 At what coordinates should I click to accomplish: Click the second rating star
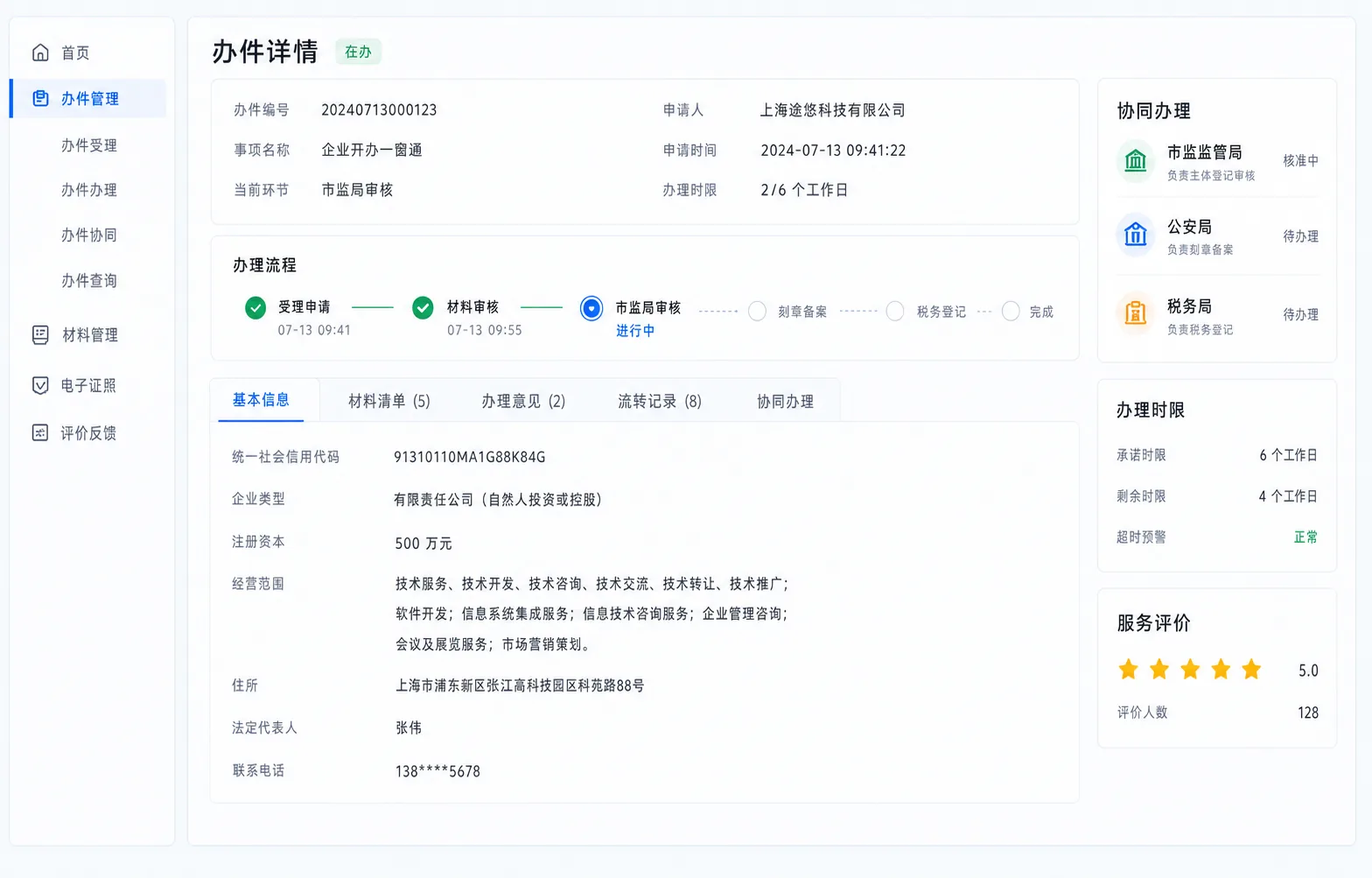tap(1159, 670)
